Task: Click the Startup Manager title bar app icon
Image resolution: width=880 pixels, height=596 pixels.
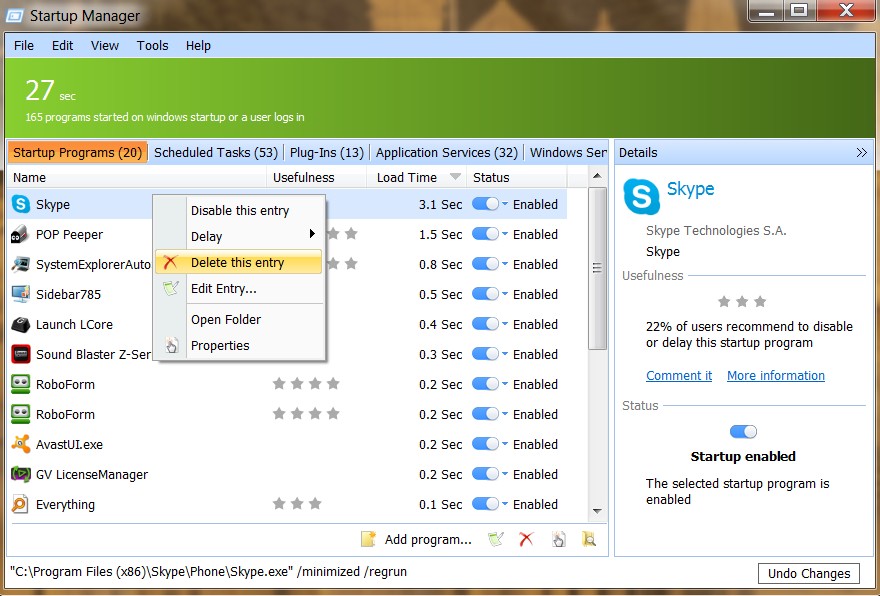Action: 14,16
